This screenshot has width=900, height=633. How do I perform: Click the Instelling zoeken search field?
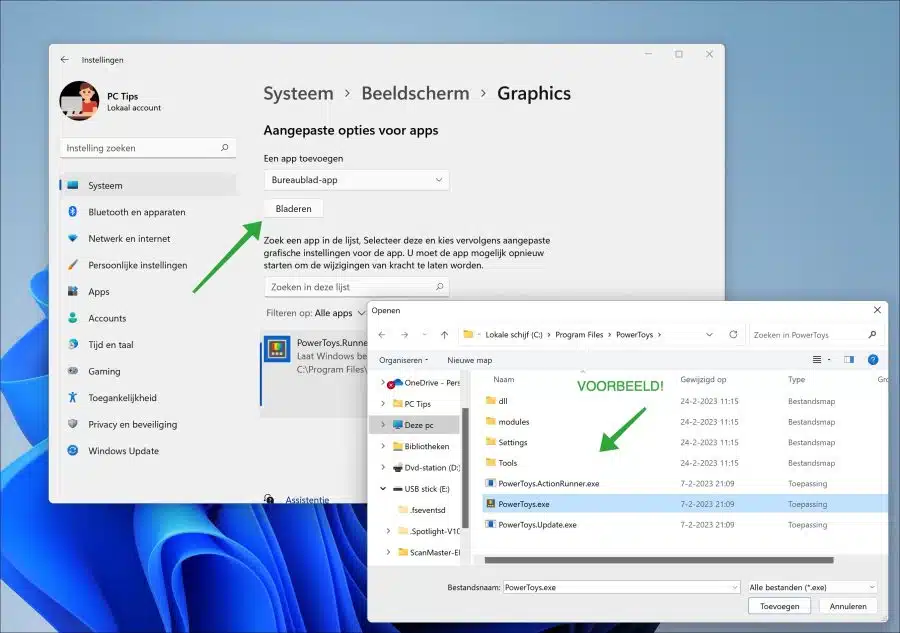tap(148, 147)
